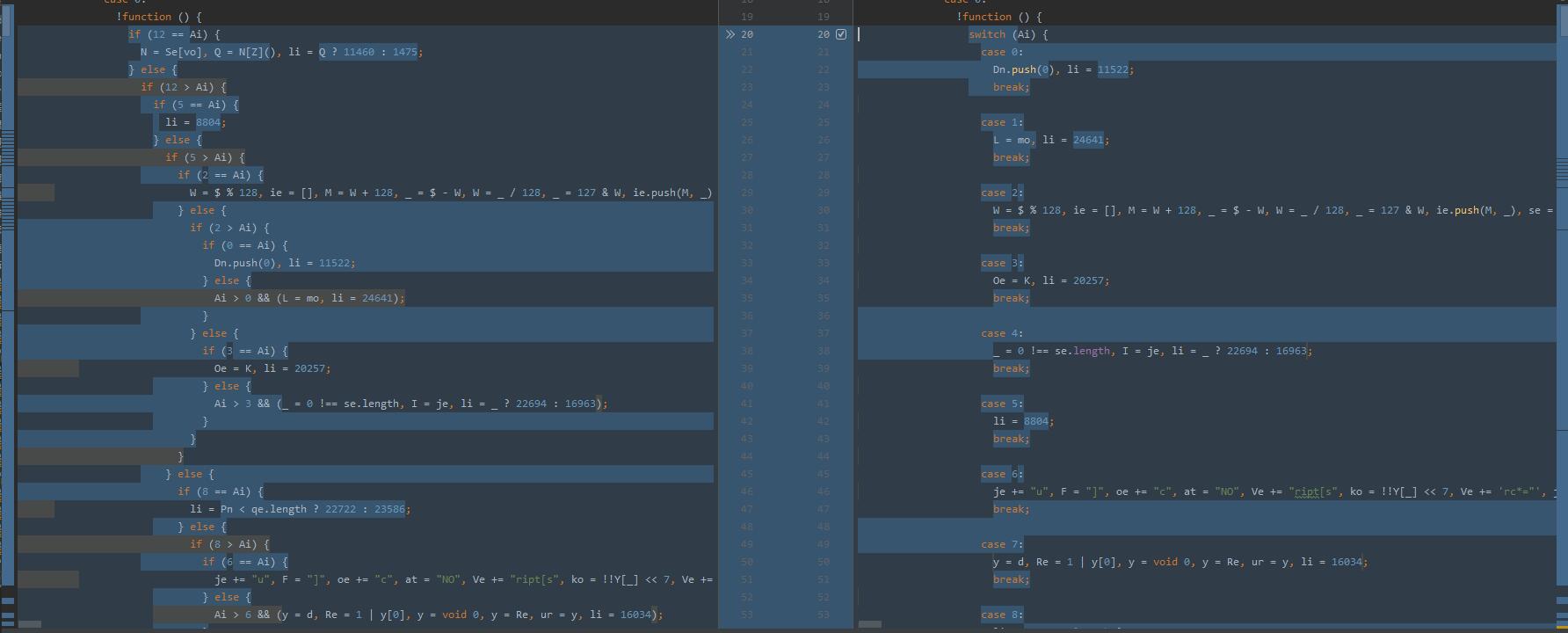Click 'li = Pn < qe.length ? 22722 : 23586;' line
1568x633 pixels.
pyautogui.click(x=301, y=509)
